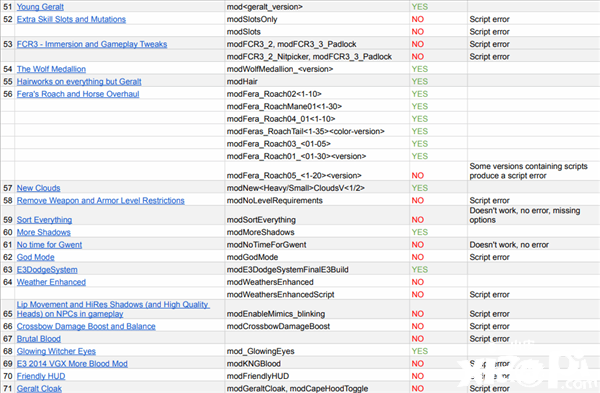Select the modFCR3_2, modFCR3_3_Padlock cell
This screenshot has height=393, width=600.
(317, 44)
